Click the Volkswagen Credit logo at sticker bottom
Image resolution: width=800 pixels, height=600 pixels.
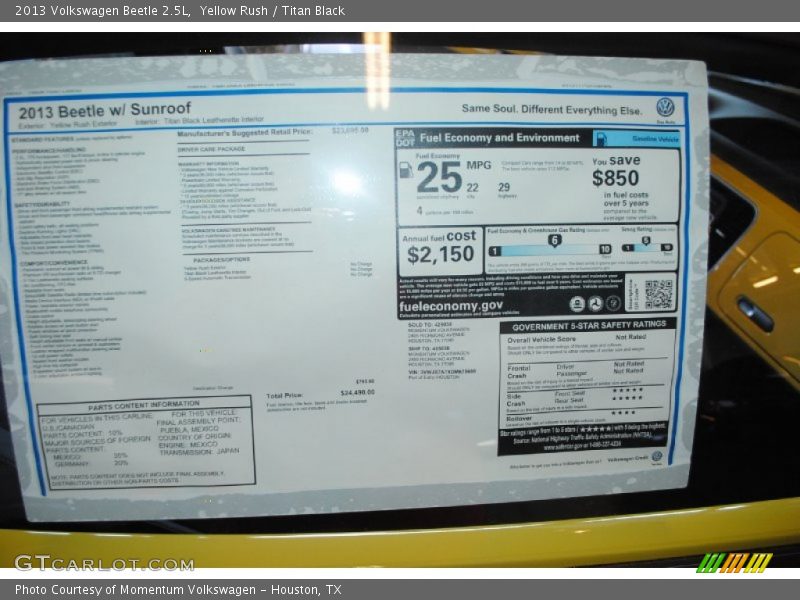tap(657, 457)
